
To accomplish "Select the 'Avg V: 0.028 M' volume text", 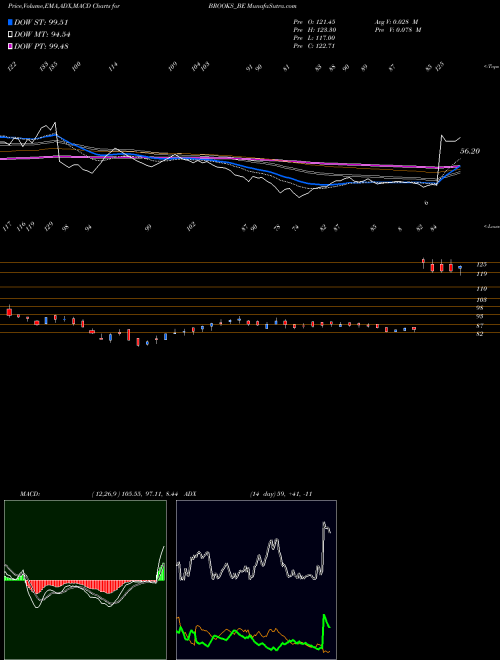I will [398, 22].
